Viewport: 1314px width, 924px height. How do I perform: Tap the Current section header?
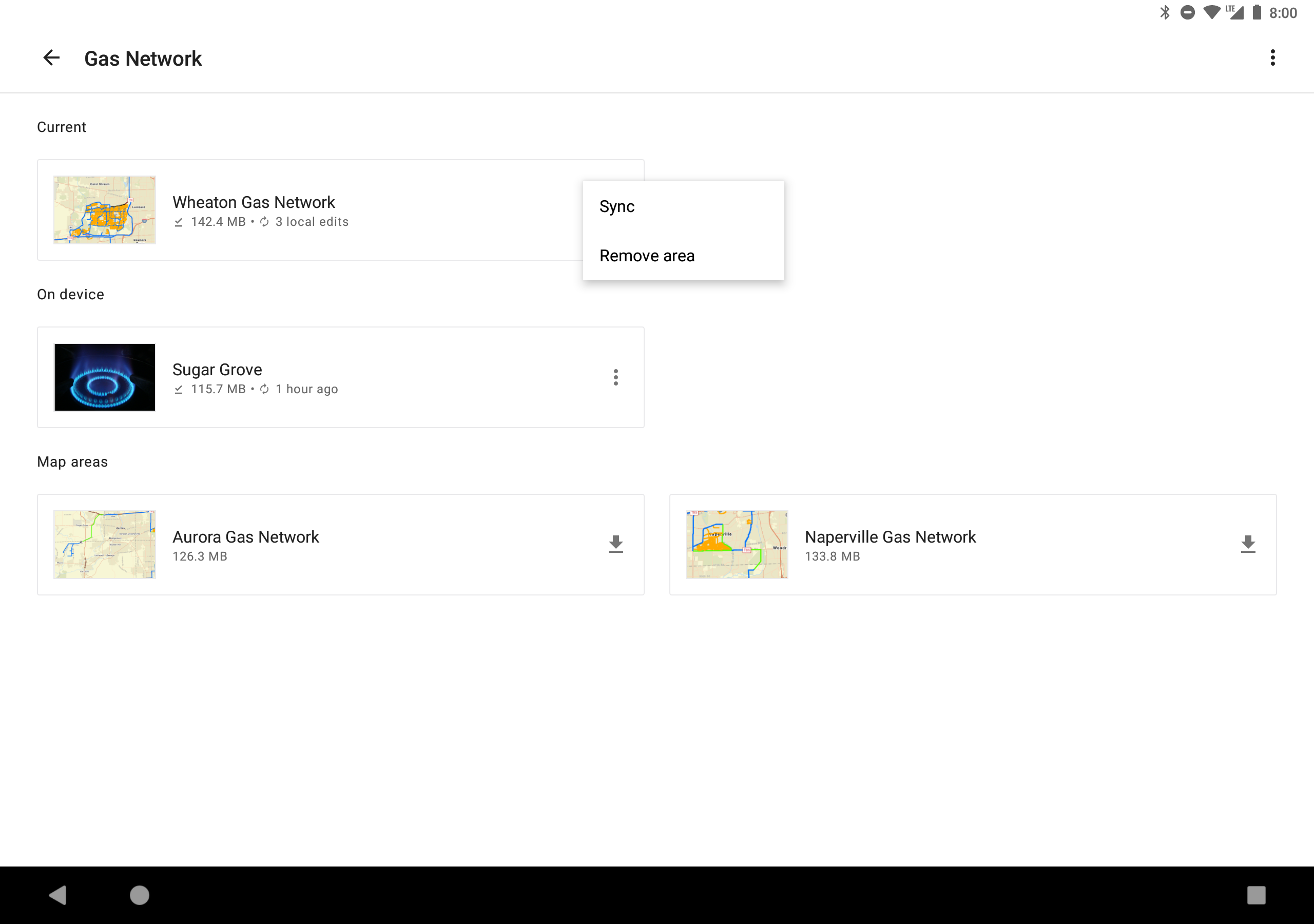pos(62,127)
